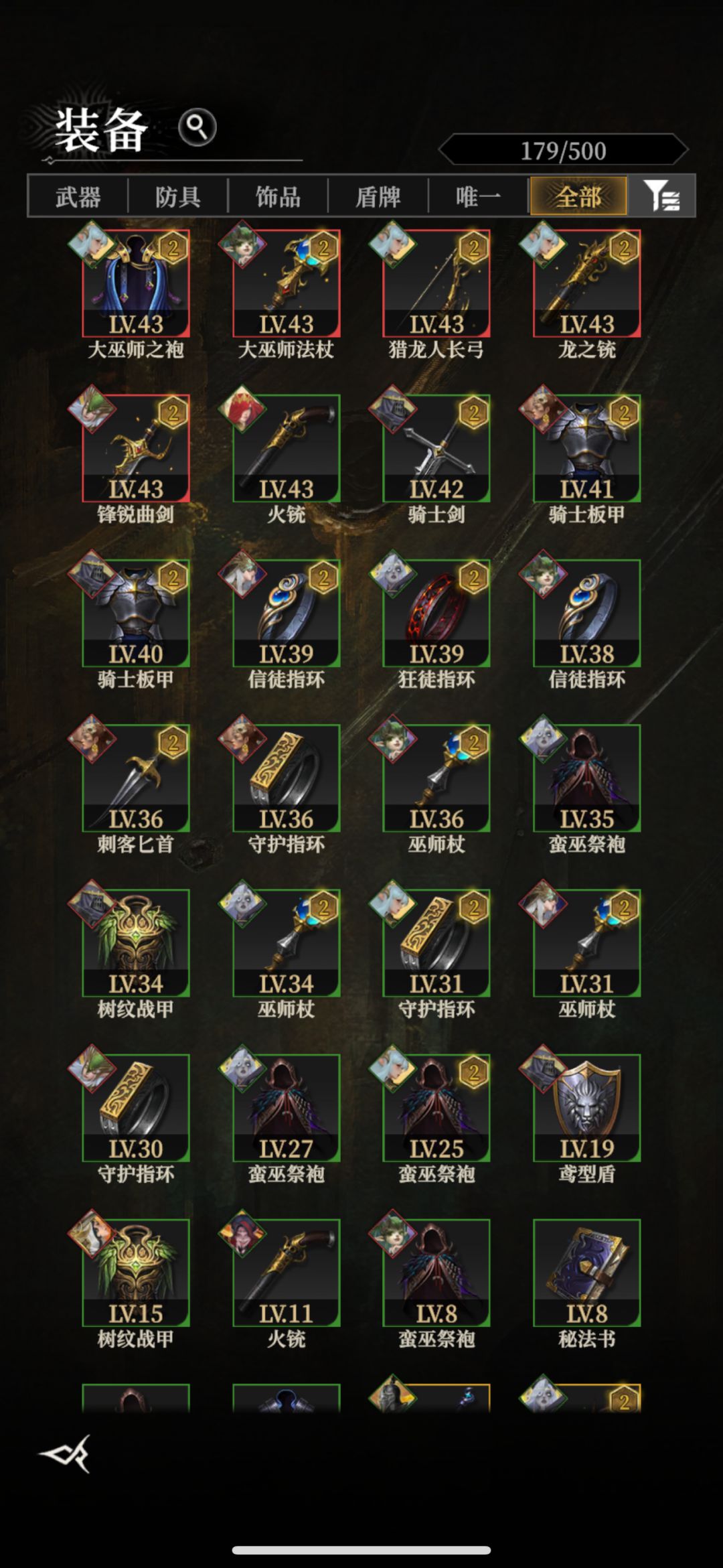
Task: Tap the magnifier search icon beside 装备
Action: (x=197, y=127)
